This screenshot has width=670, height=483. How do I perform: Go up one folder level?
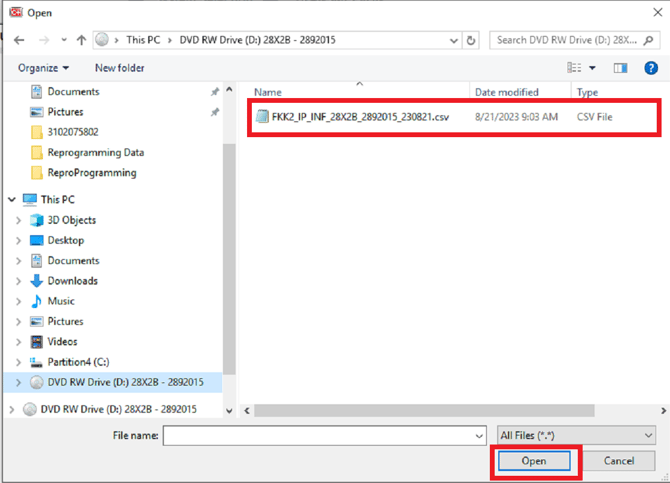(81, 40)
